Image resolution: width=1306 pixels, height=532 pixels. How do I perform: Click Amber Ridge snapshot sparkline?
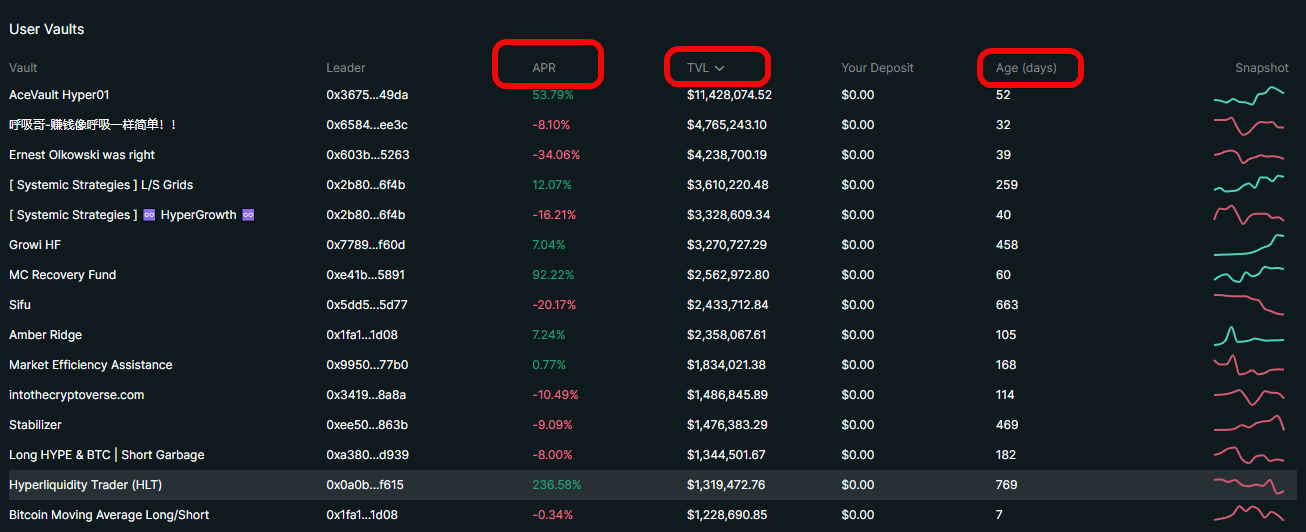[x=1249, y=335]
